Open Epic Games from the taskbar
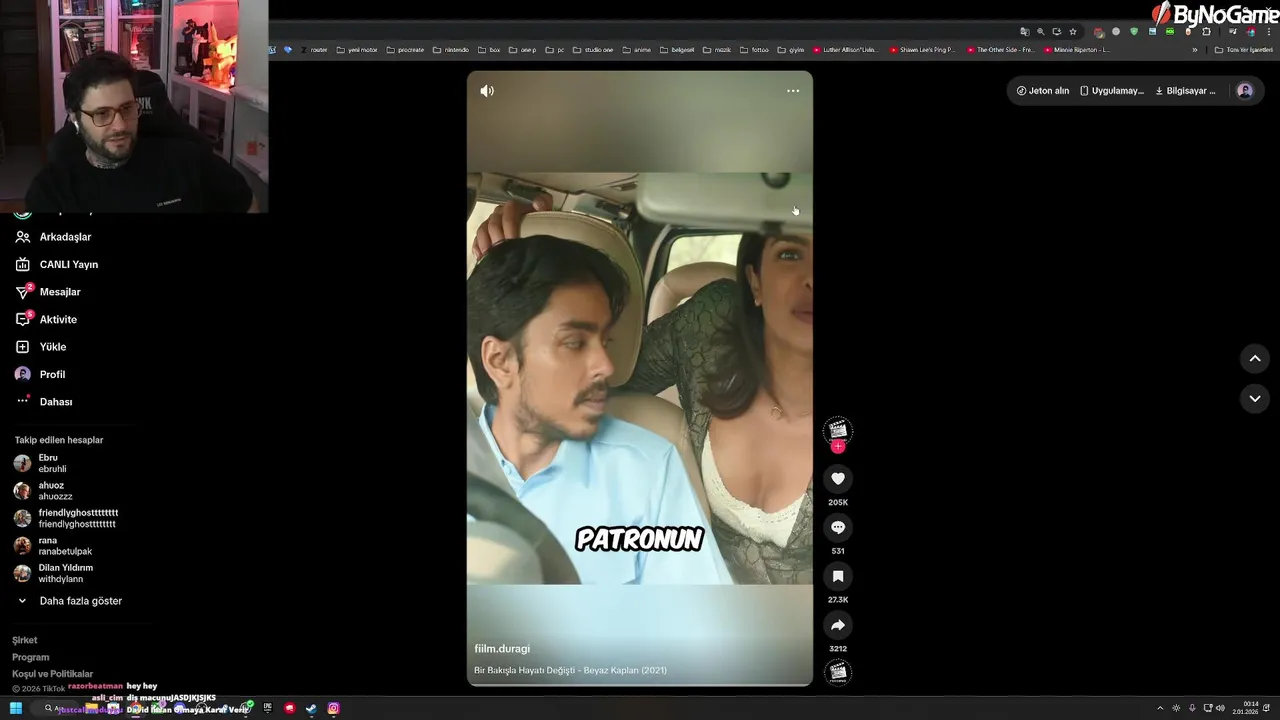 click(267, 708)
